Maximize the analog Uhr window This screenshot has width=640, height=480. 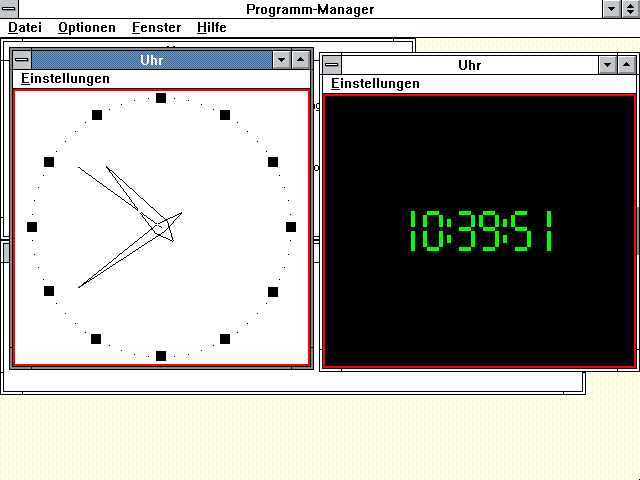[x=301, y=60]
